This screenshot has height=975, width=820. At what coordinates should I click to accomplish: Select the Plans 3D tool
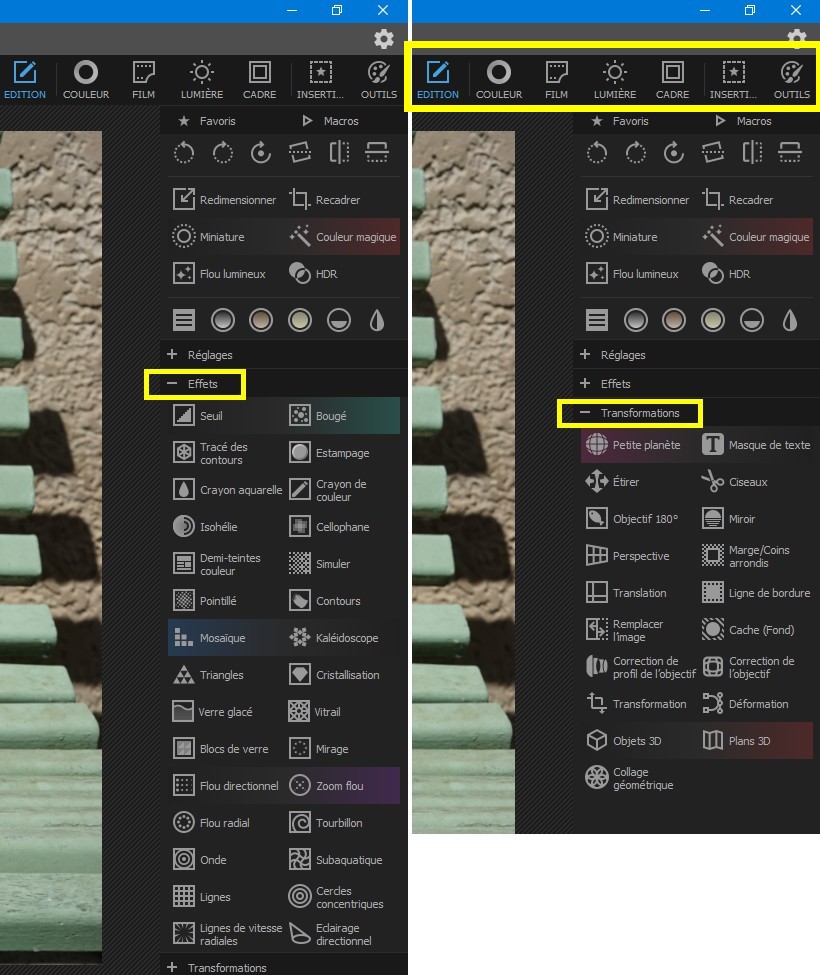[737, 741]
